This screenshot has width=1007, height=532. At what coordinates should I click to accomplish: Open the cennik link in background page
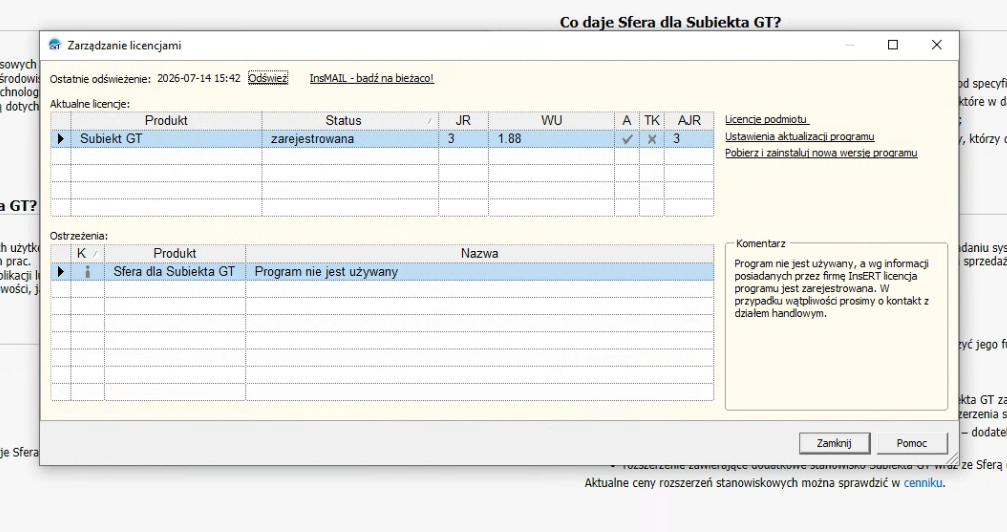[x=923, y=483]
